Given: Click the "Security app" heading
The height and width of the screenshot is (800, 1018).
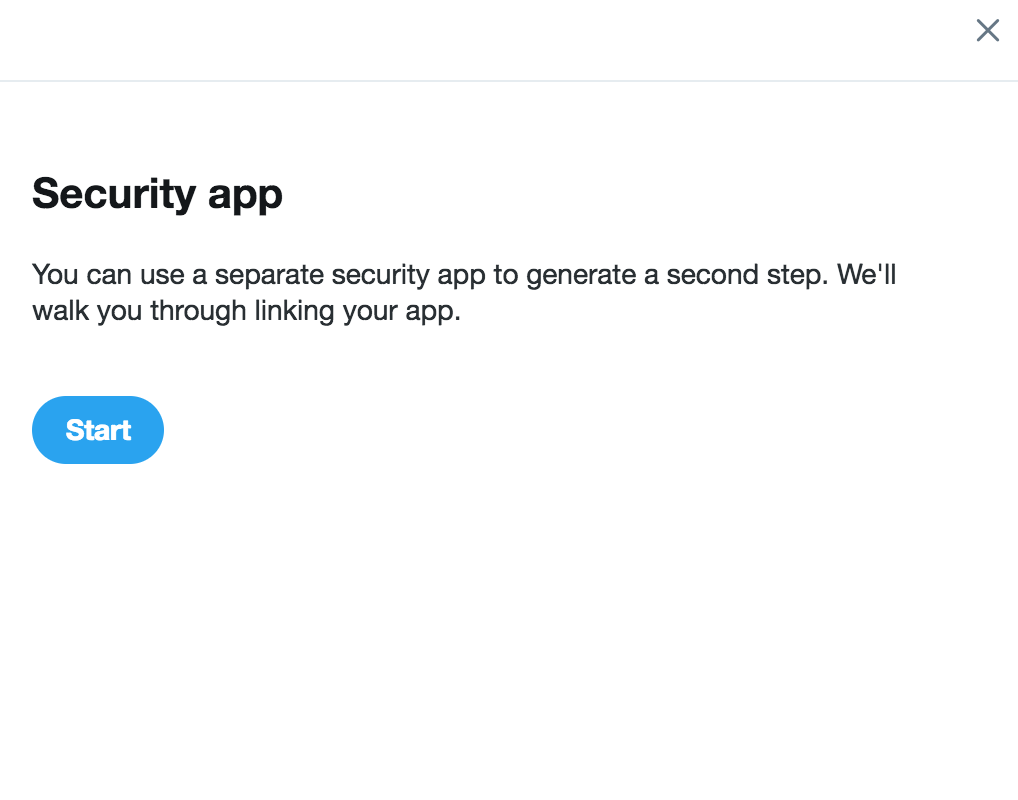Looking at the screenshot, I should click(157, 193).
